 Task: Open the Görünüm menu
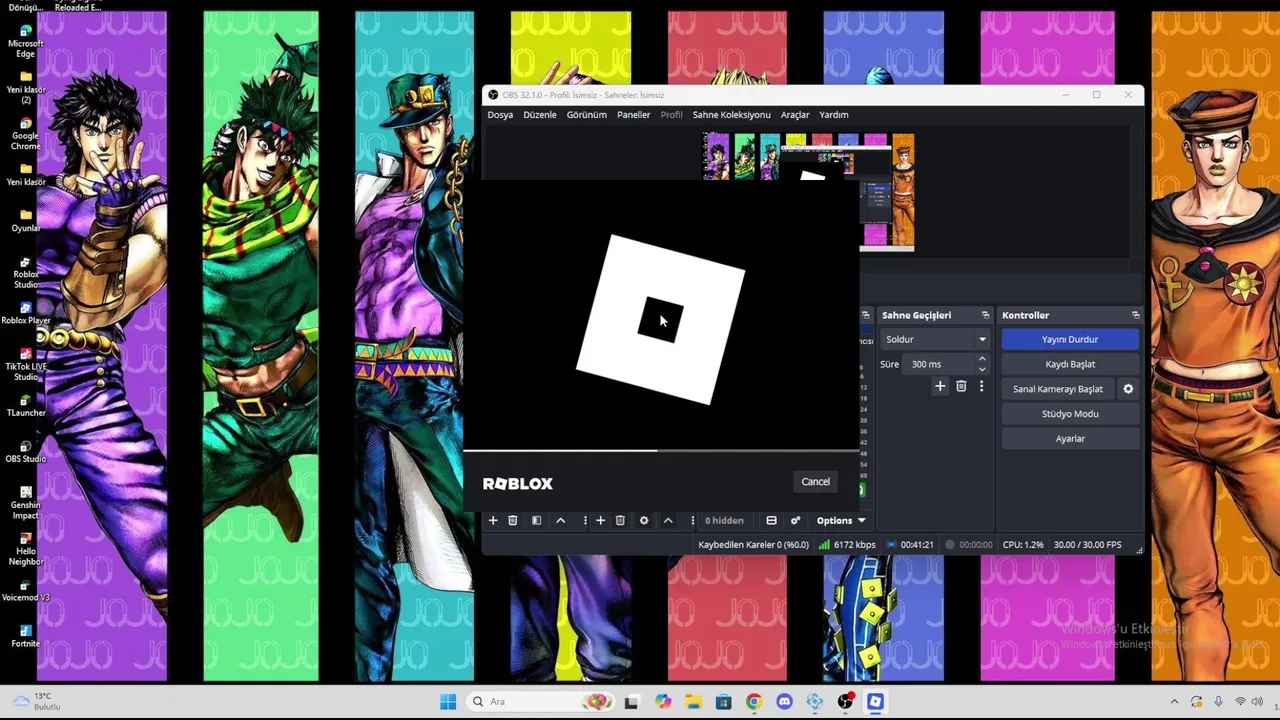(587, 115)
